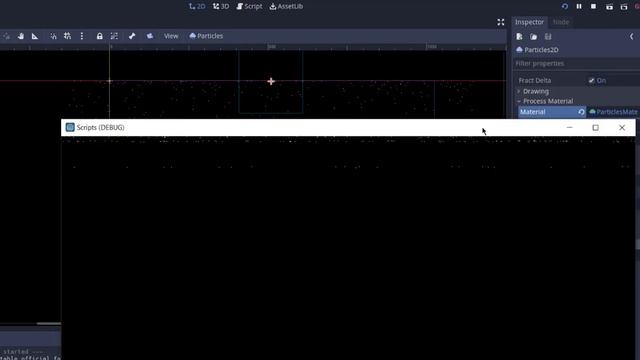Stop the running scene
The image size is (640, 360).
pos(593,7)
